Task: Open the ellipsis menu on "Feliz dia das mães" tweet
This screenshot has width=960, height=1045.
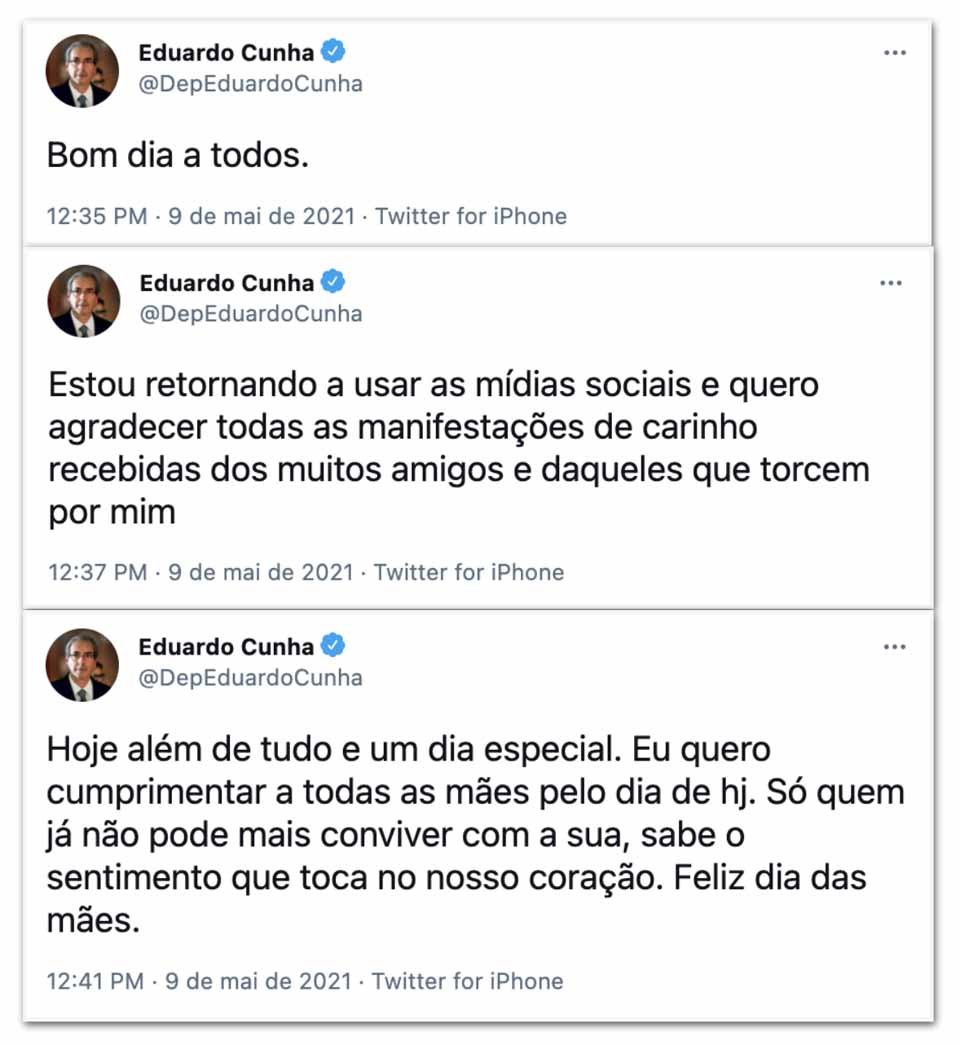Action: tap(893, 647)
